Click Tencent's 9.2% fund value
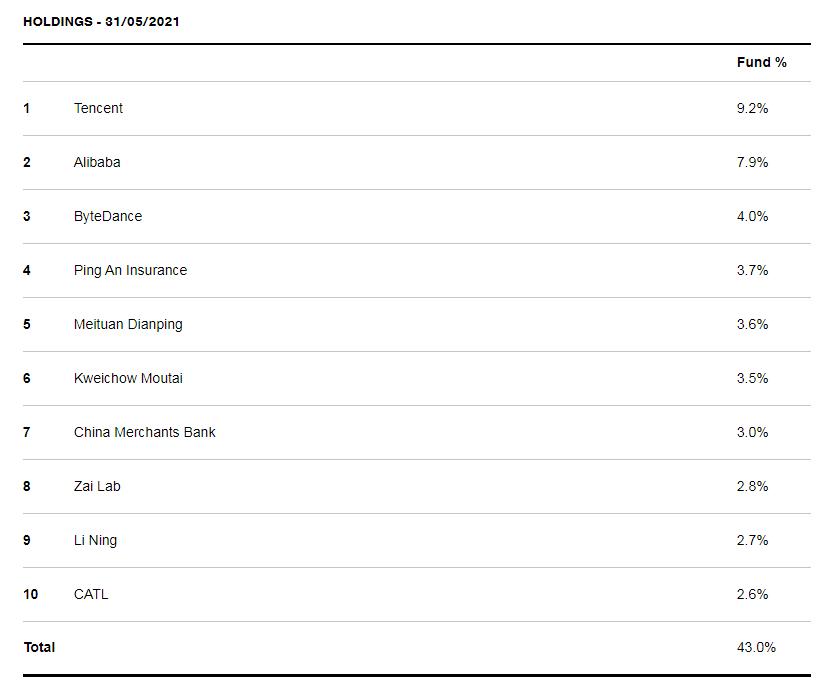Viewport: 828px width, 688px height. [752, 108]
